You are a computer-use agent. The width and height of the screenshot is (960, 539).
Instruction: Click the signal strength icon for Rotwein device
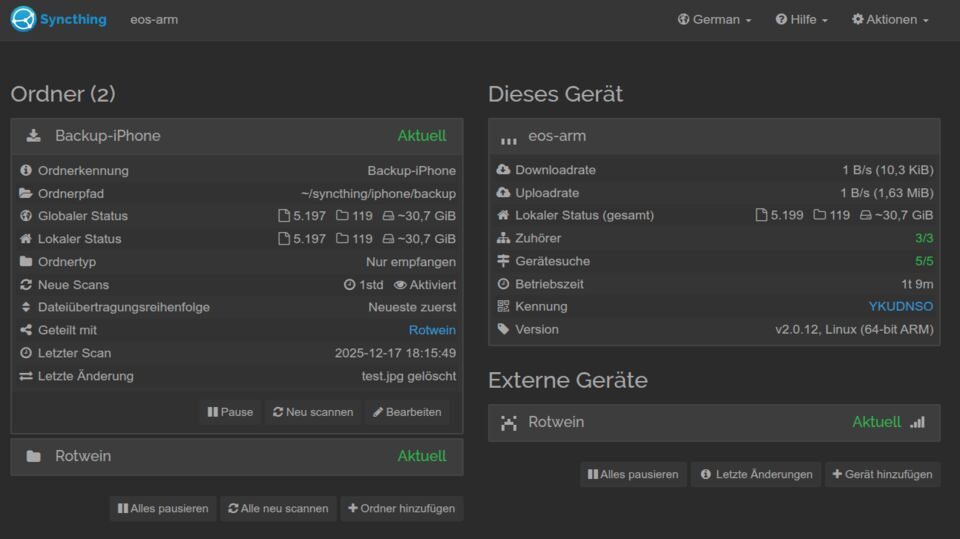[x=917, y=422]
